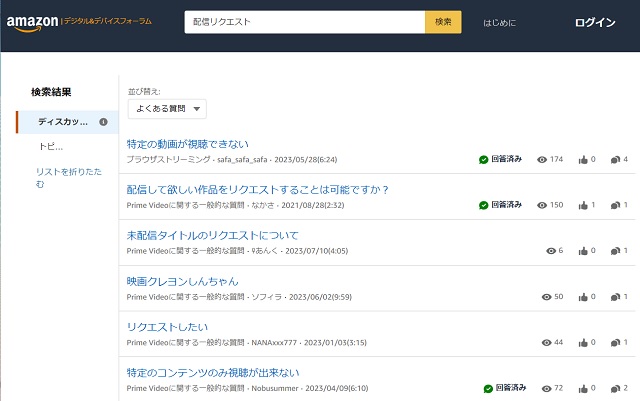Click the date 2023/07/10(4:05)
Viewport: 640px width, 401px height.
click(317, 251)
